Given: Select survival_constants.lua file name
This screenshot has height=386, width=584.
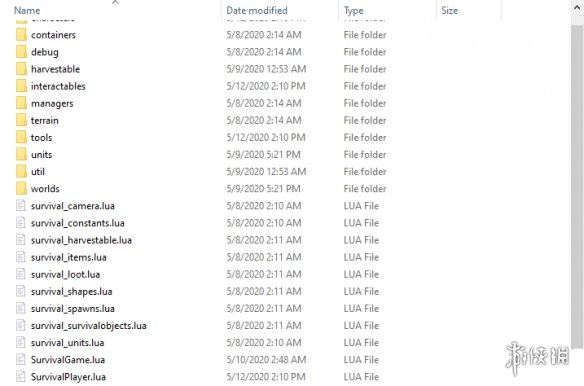Looking at the screenshot, I should point(78,223).
